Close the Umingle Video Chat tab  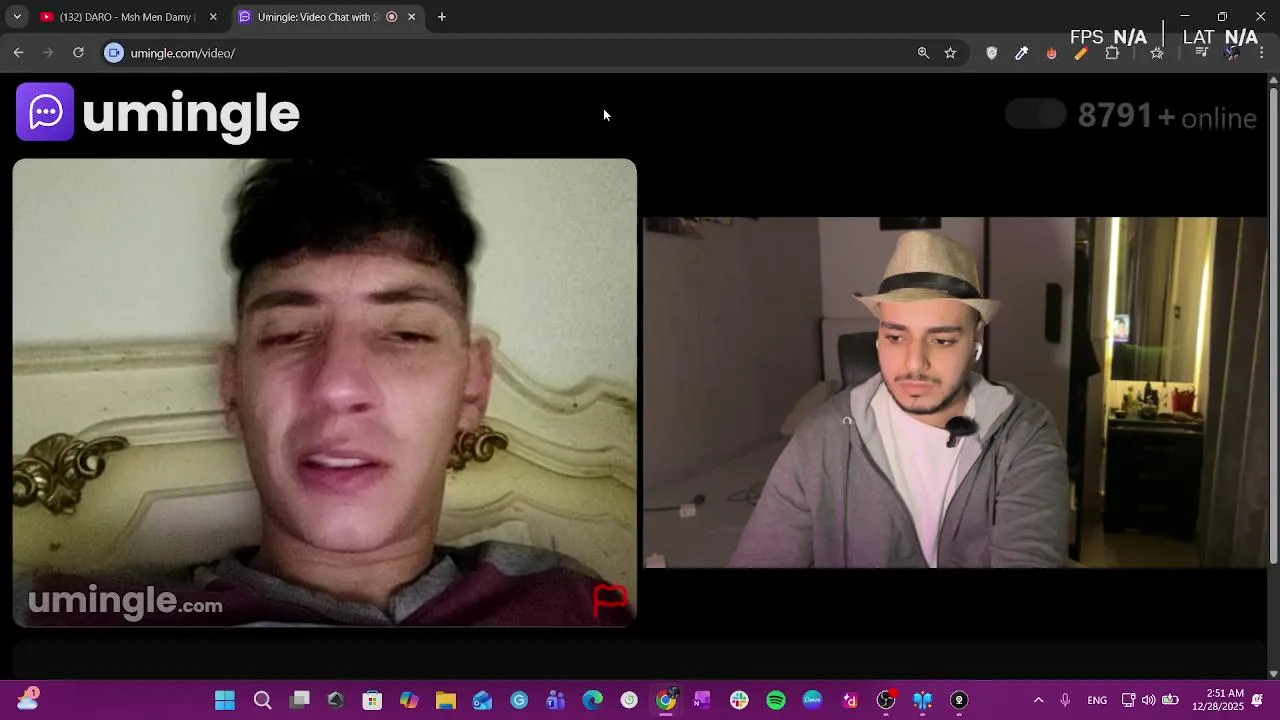(411, 17)
